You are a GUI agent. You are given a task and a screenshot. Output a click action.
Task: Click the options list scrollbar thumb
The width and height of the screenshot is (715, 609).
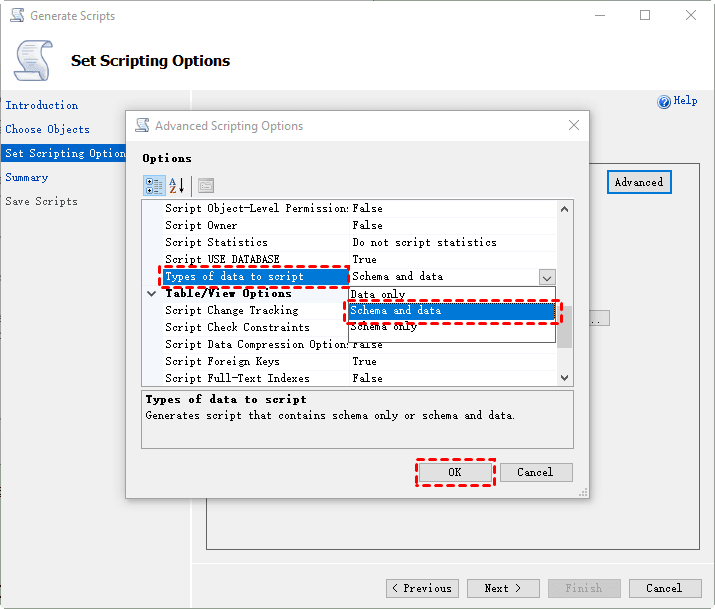(x=565, y=325)
